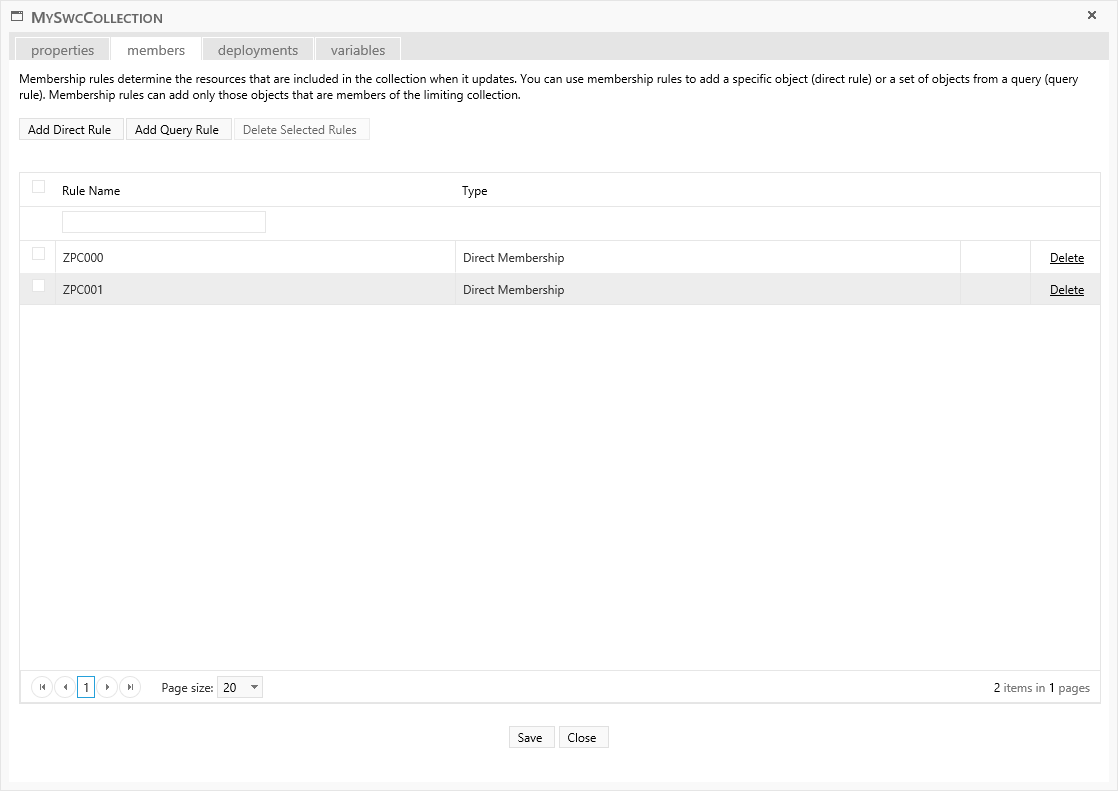Delete the ZPC001 rule via its link
This screenshot has height=791, width=1118.
(x=1066, y=290)
